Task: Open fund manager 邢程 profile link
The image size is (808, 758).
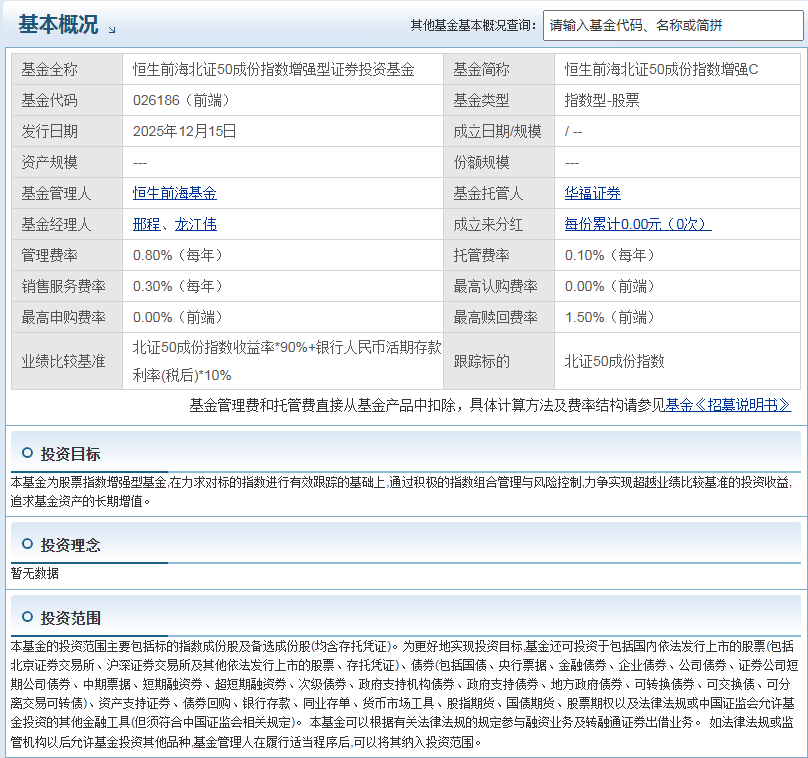Action: click(x=146, y=224)
